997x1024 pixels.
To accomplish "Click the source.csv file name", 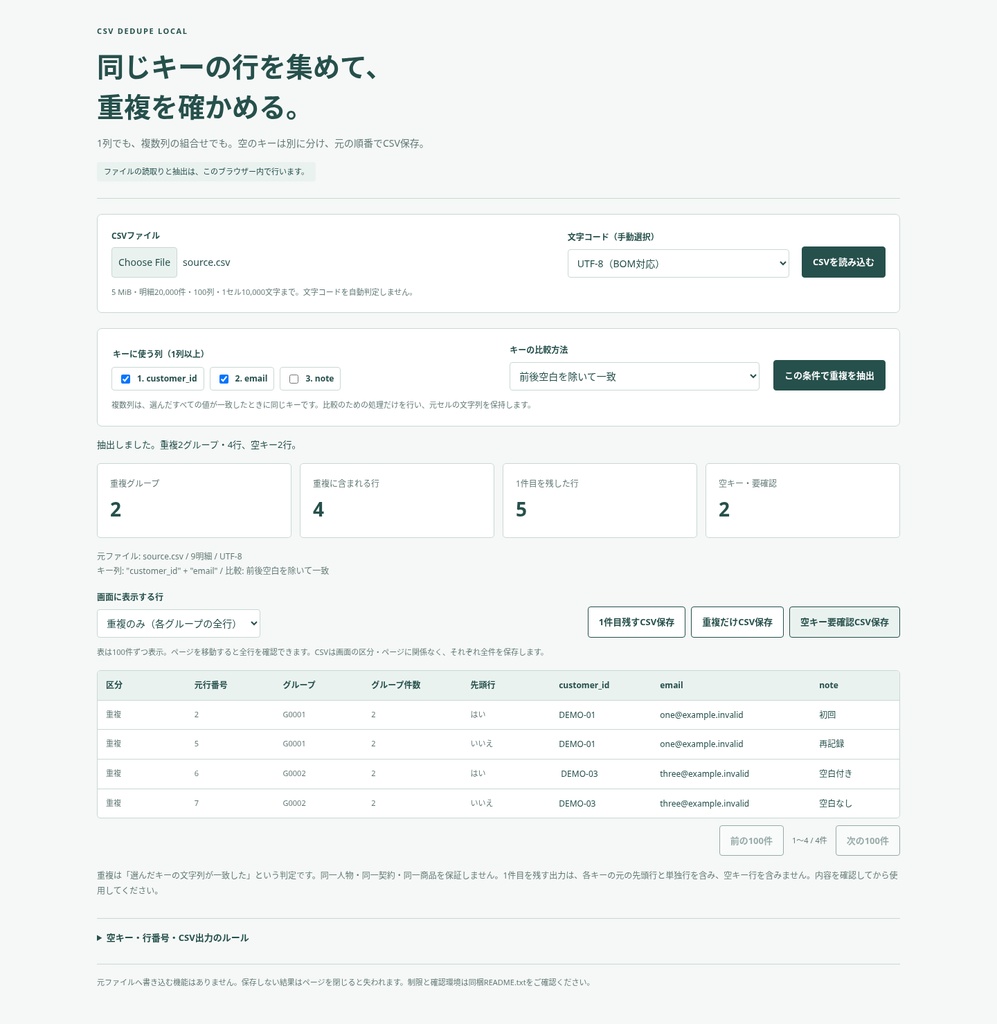I will pos(206,263).
